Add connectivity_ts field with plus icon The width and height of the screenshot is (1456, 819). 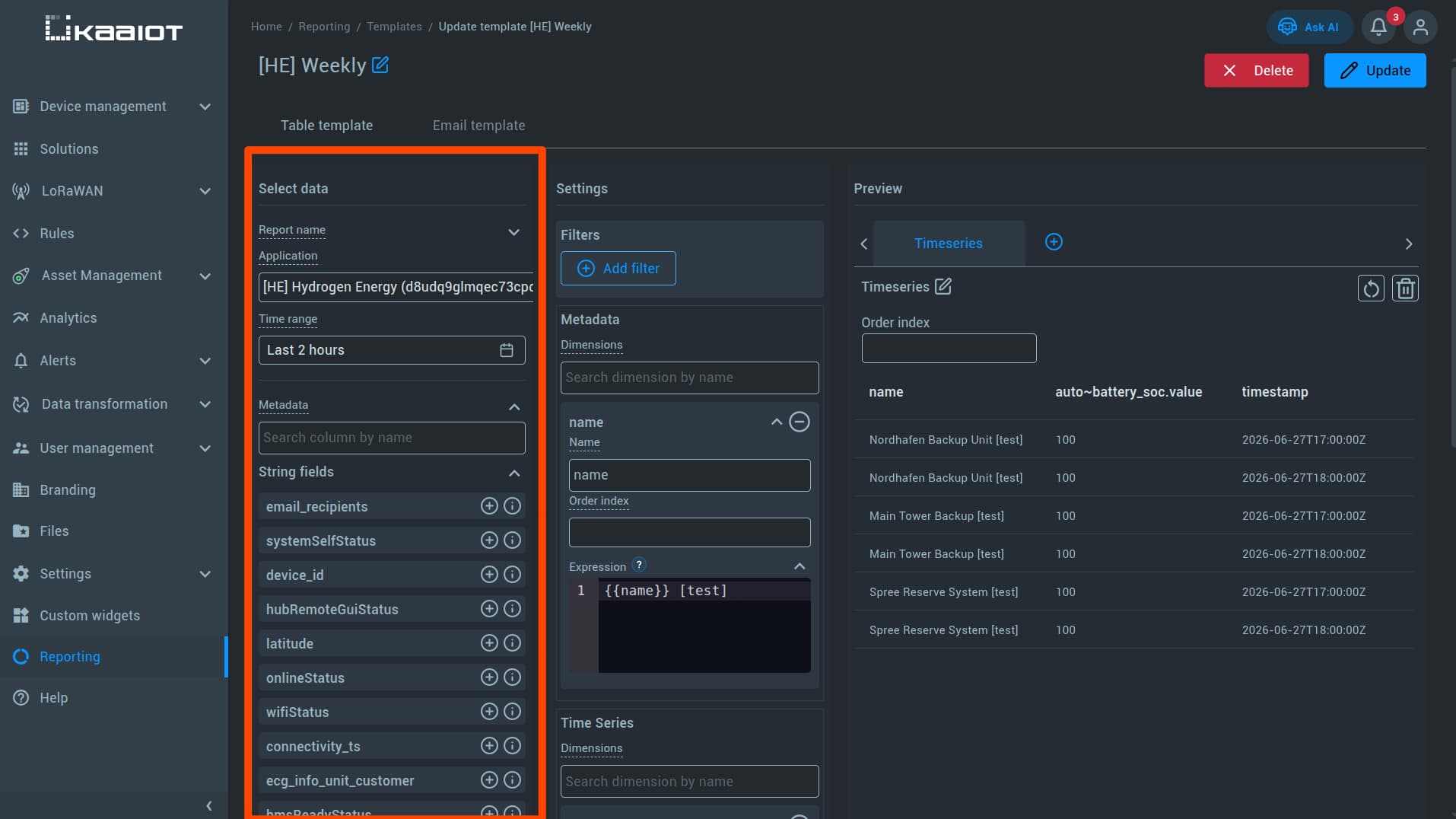click(x=489, y=746)
